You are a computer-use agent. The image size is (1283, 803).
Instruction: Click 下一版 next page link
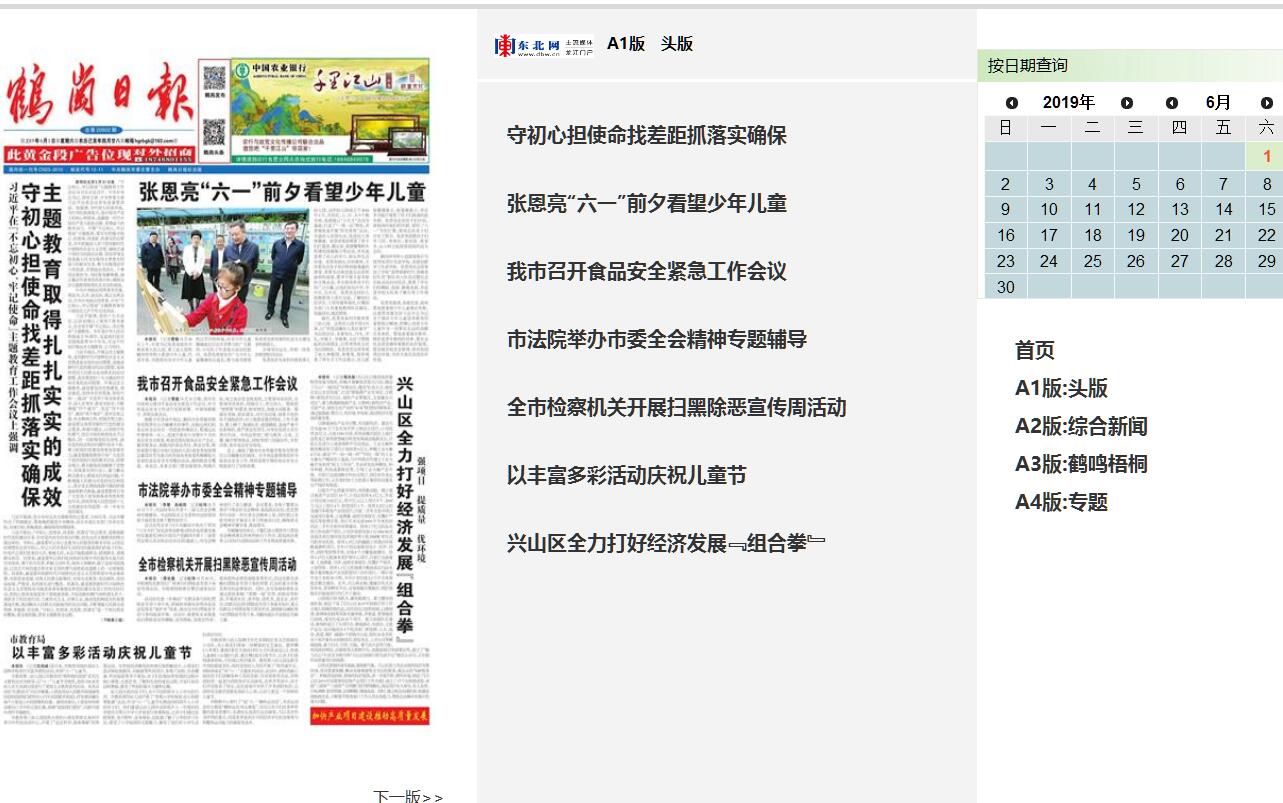click(408, 796)
